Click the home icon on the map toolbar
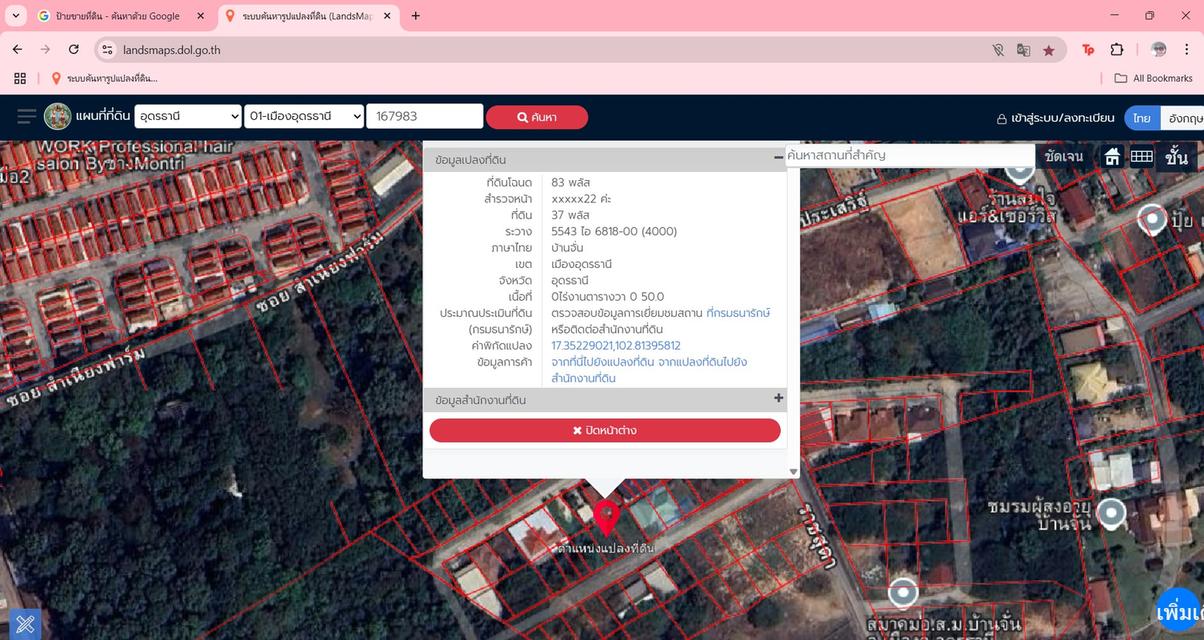 tap(1112, 157)
